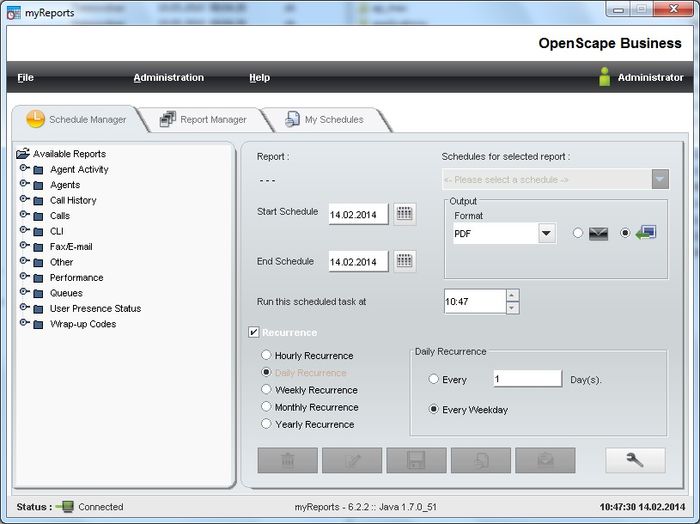Click the Queues folder icon
The width and height of the screenshot is (700, 524).
pyautogui.click(x=38, y=294)
